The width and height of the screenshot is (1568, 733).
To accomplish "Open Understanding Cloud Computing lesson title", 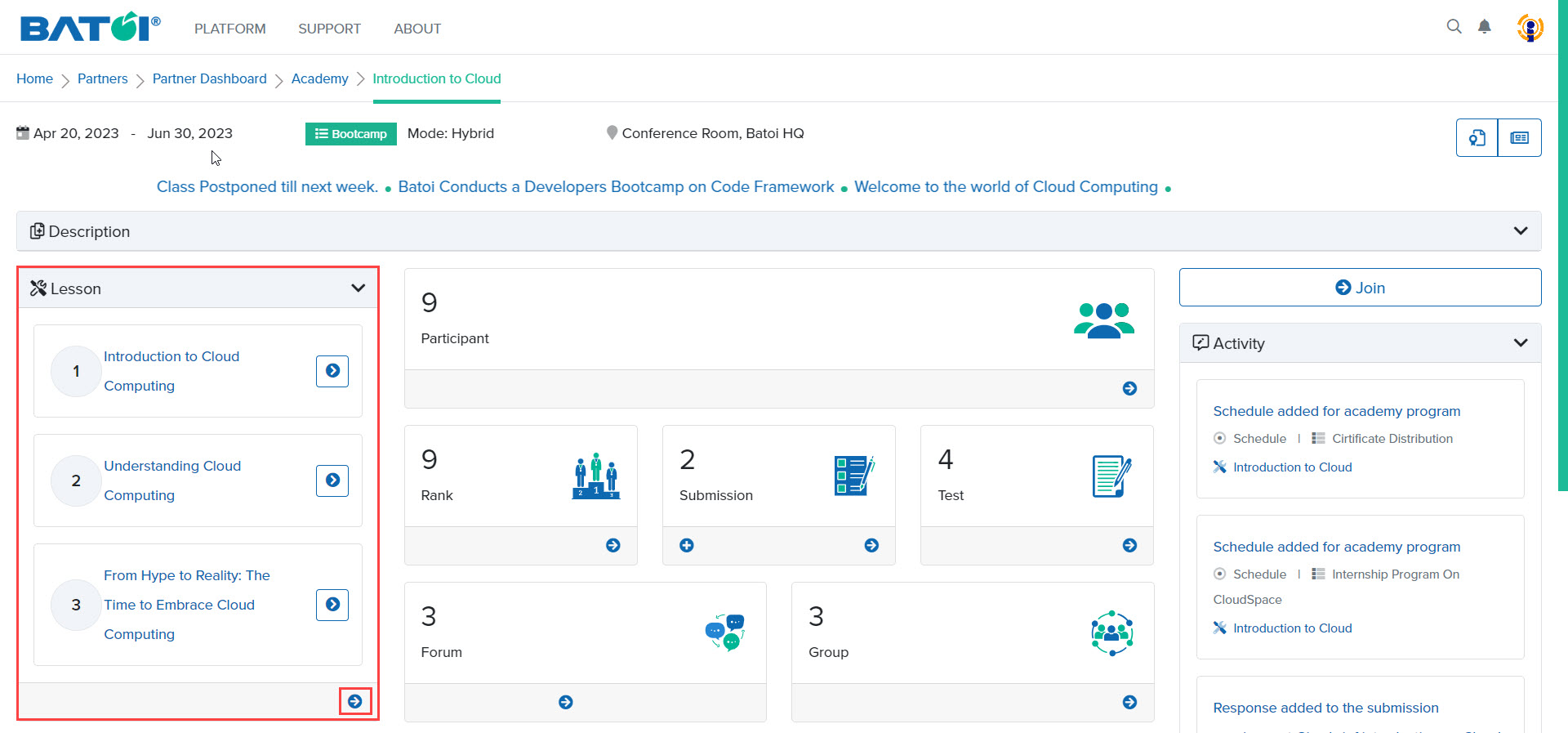I will (172, 480).
